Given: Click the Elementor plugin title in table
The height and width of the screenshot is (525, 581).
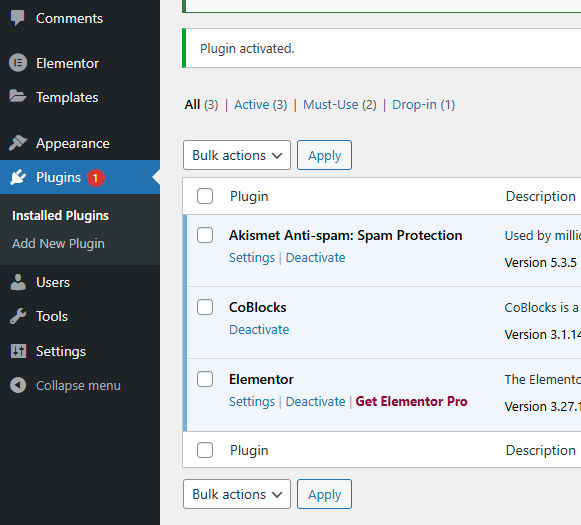Looking at the screenshot, I should point(261,379).
